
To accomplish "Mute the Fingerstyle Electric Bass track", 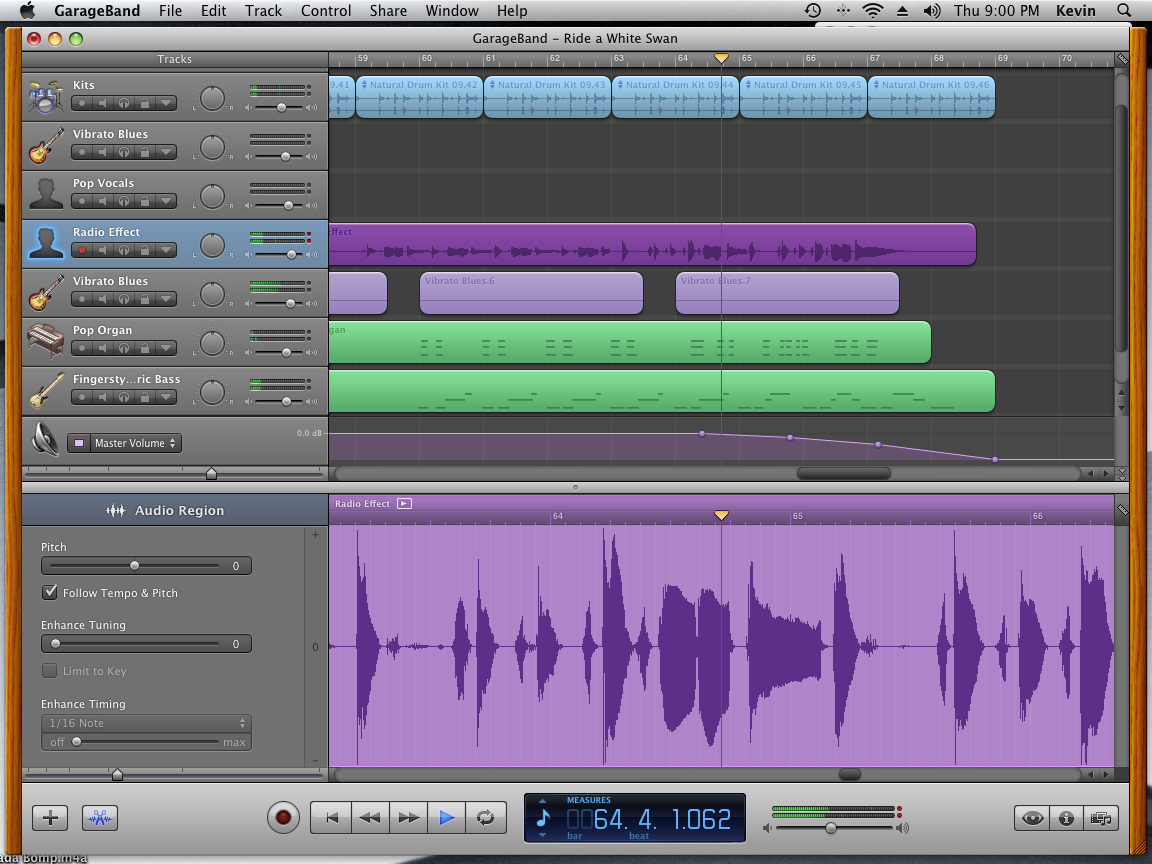I will [x=103, y=397].
